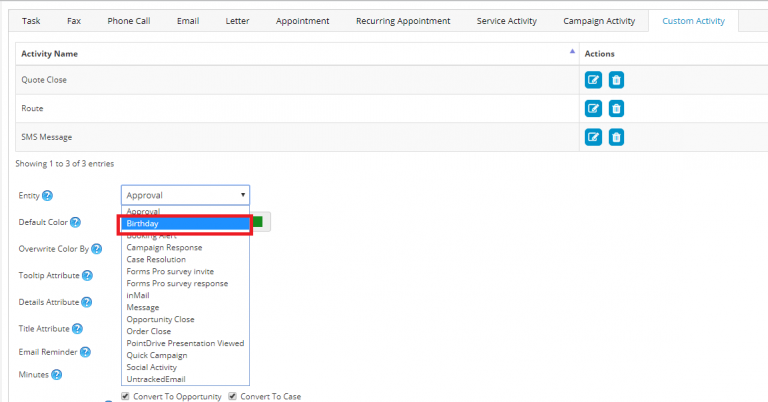Screen dimensions: 768x402
Task: Open the Entity dropdown showing Approval
Action: [185, 195]
